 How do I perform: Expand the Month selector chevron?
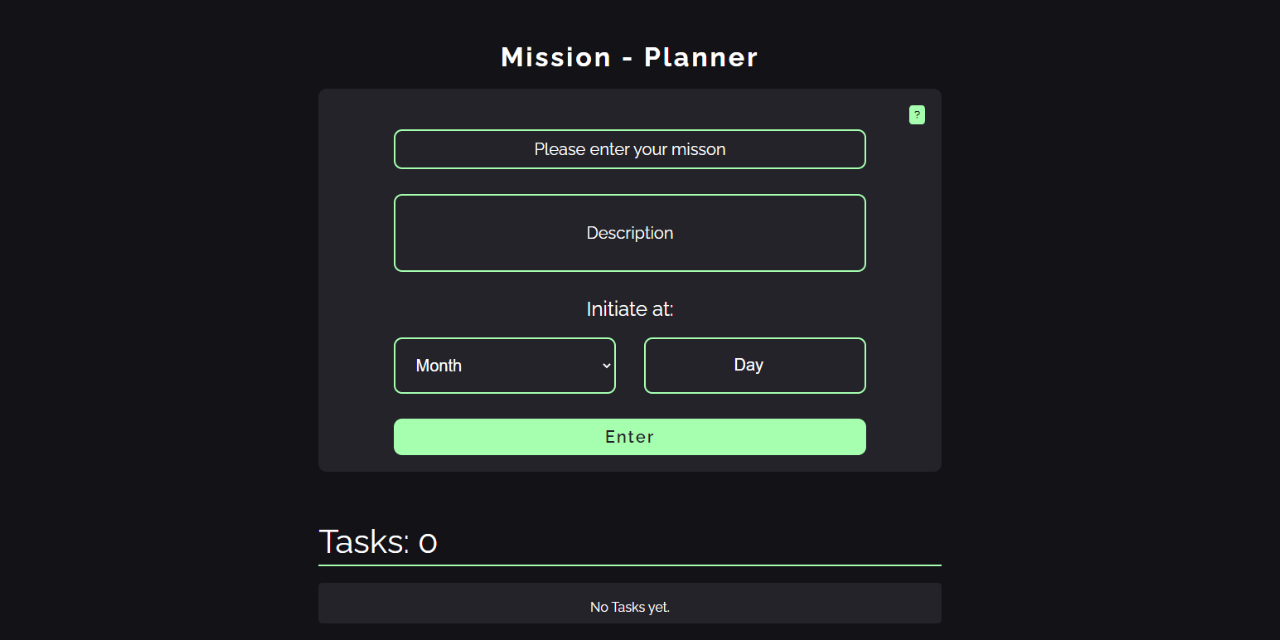[606, 365]
